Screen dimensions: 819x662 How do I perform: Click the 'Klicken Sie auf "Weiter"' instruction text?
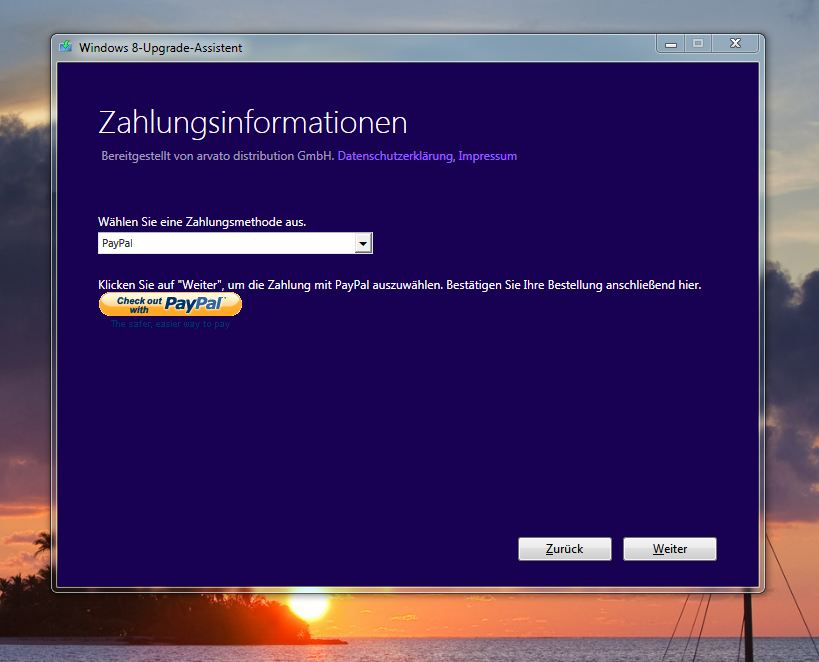click(400, 285)
